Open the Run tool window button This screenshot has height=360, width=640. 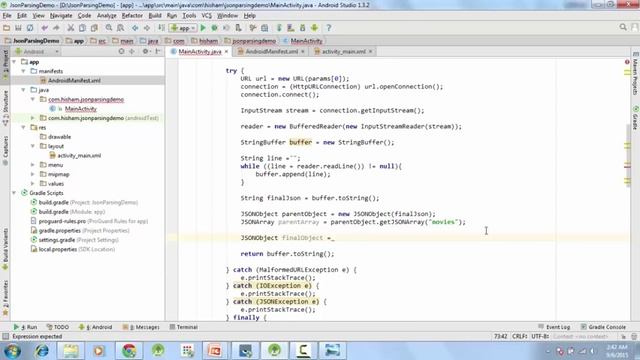(x=25, y=327)
